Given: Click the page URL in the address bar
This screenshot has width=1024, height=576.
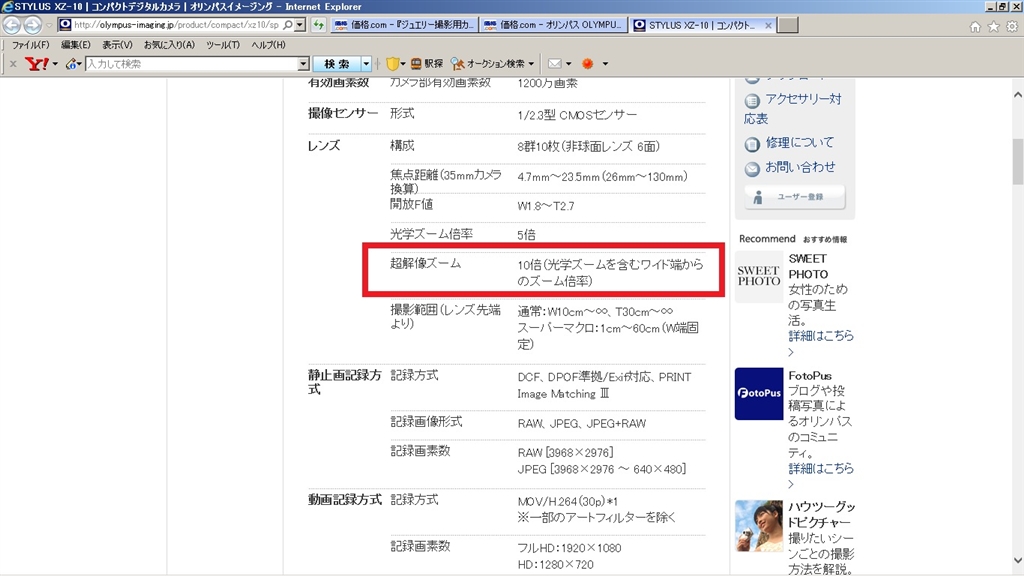Looking at the screenshot, I should [176, 25].
